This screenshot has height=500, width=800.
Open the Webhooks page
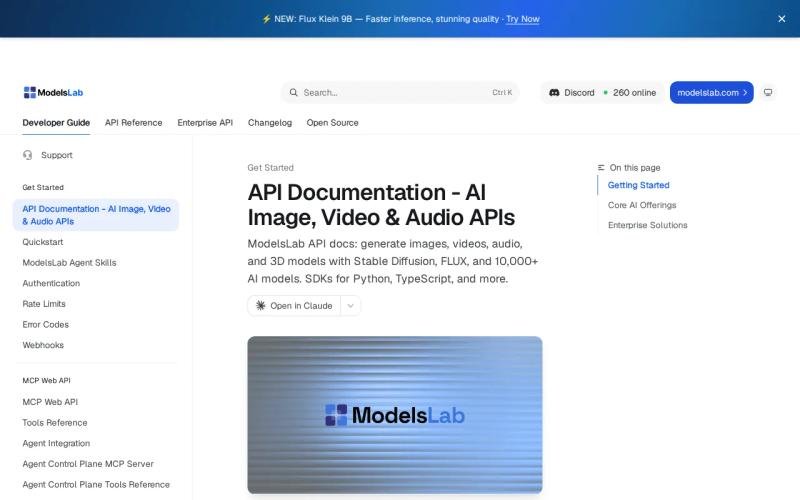[x=43, y=345]
